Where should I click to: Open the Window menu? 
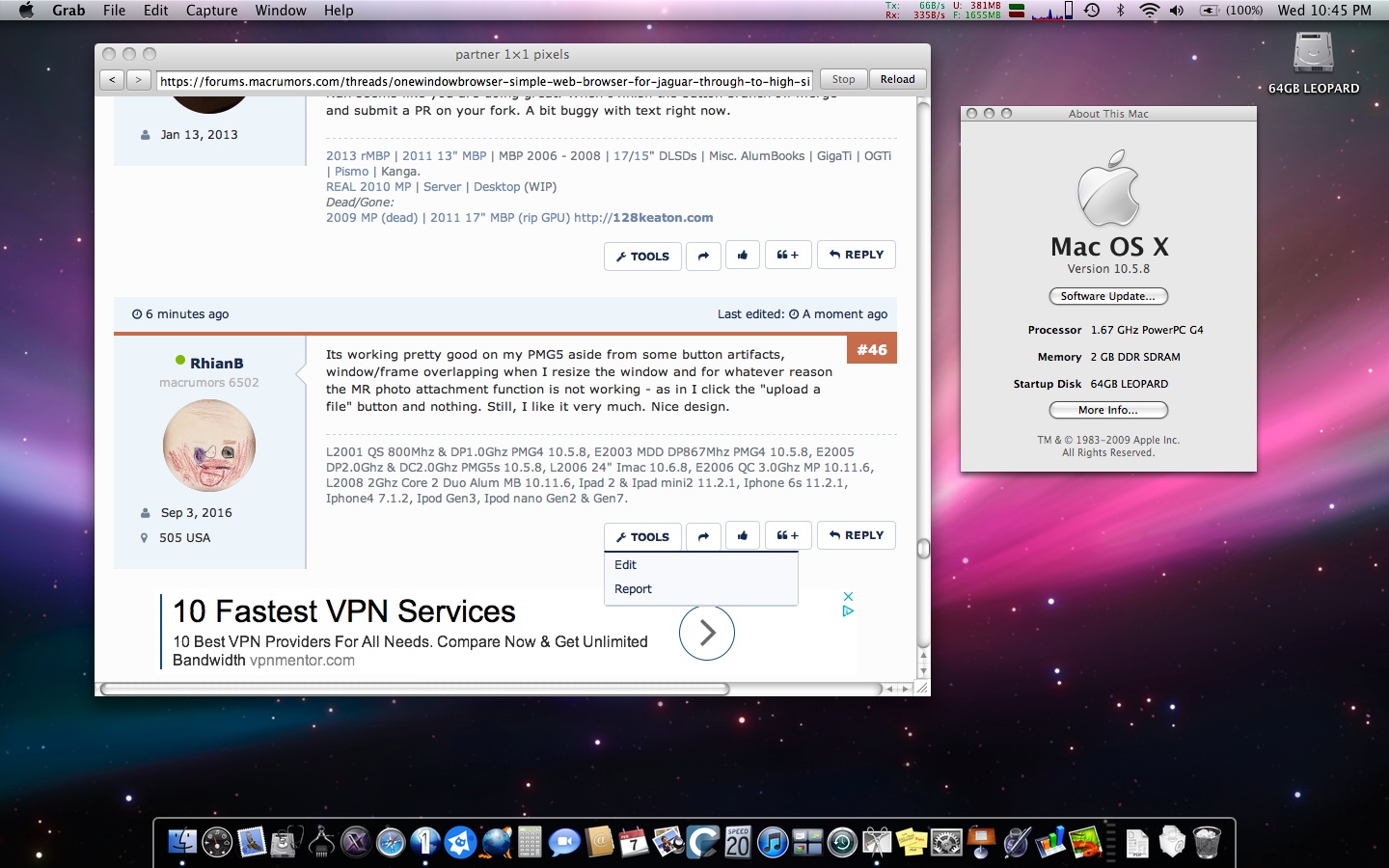281,10
